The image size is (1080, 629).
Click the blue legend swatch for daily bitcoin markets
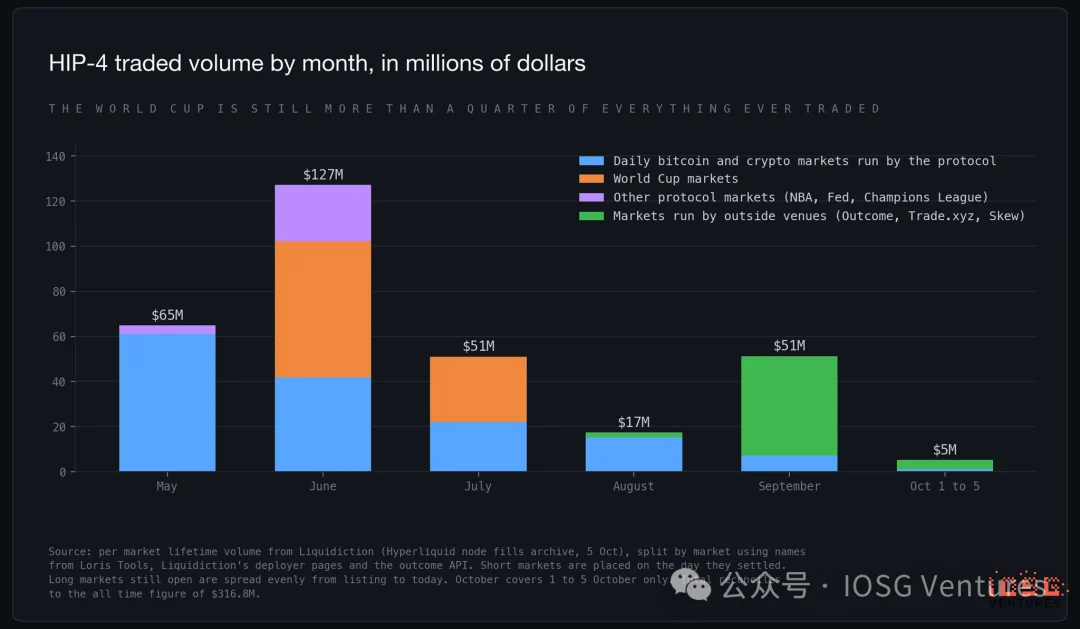(x=591, y=161)
